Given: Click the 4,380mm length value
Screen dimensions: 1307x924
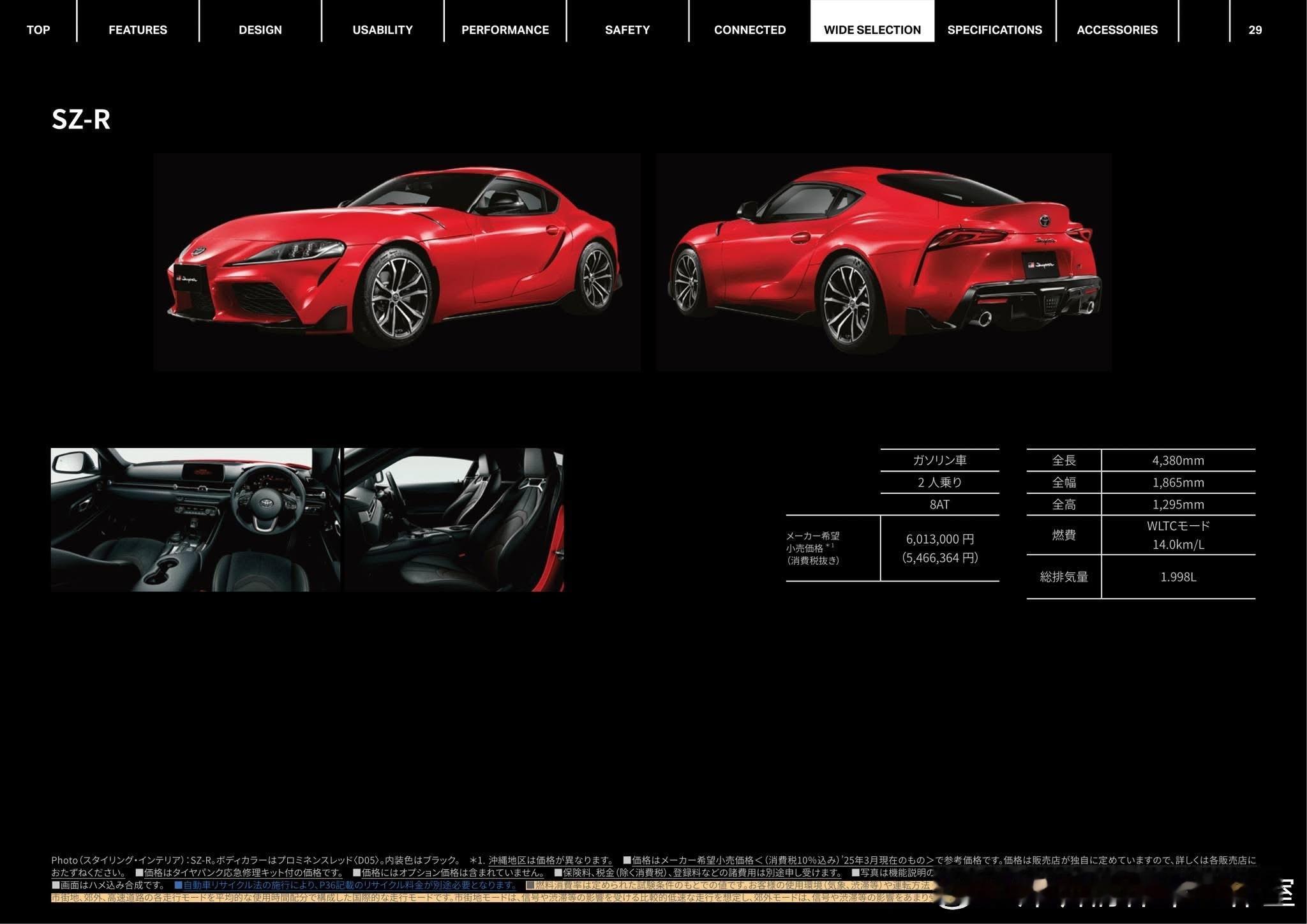Looking at the screenshot, I should [1178, 460].
